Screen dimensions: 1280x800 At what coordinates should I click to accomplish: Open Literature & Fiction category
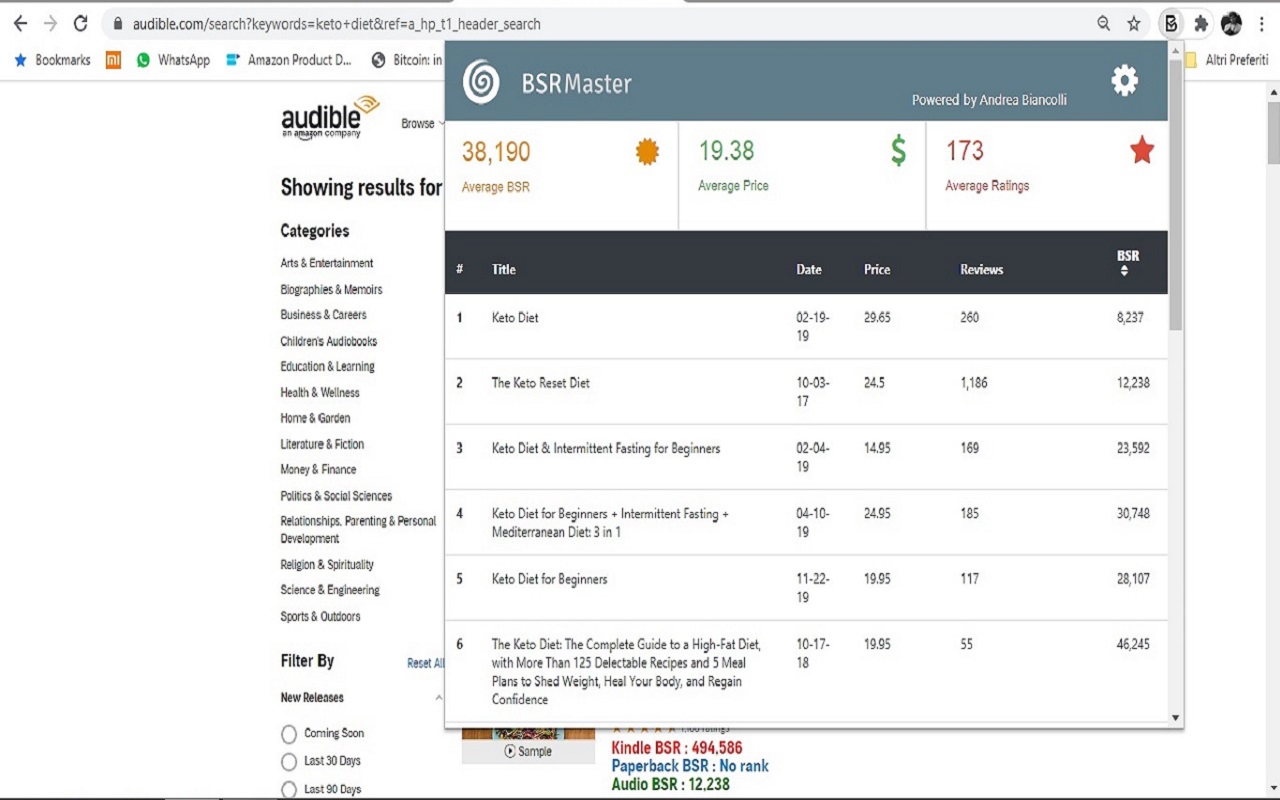(x=322, y=444)
